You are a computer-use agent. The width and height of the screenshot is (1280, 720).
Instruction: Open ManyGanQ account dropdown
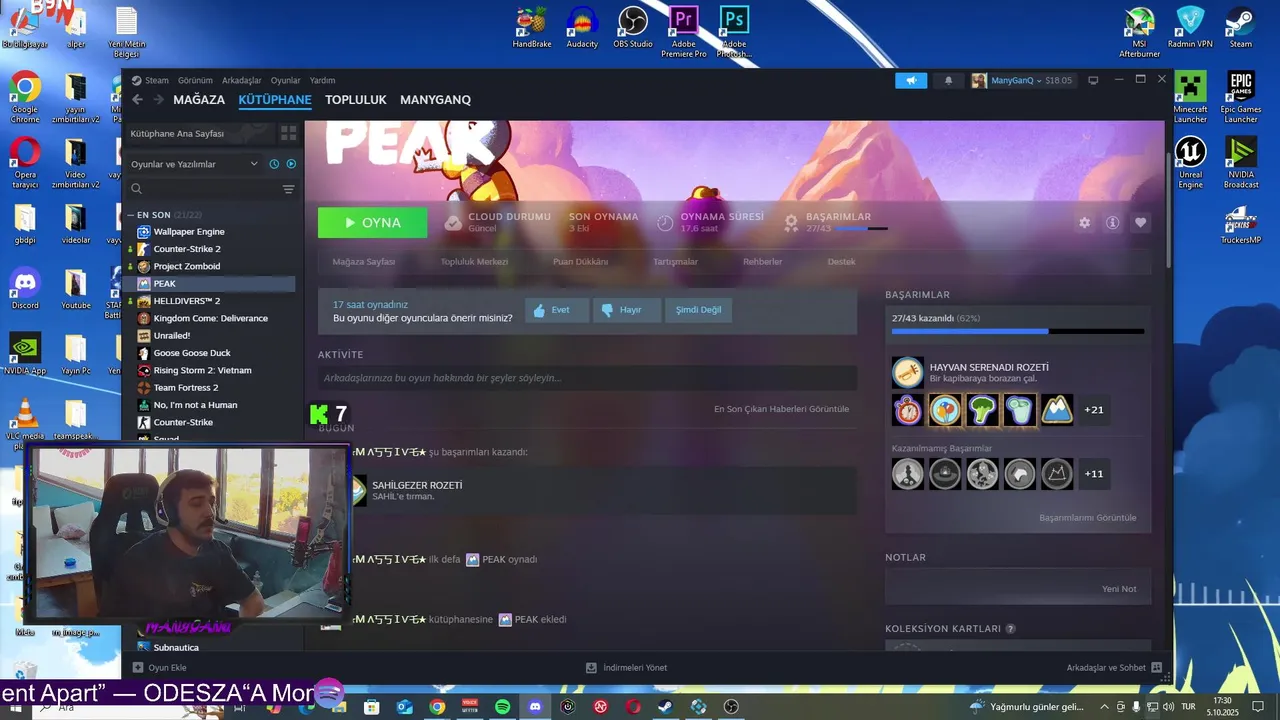[1021, 80]
